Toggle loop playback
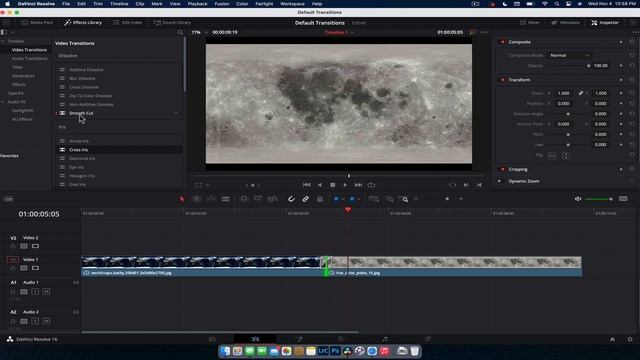Image resolution: width=640 pixels, height=360 pixels. point(371,185)
